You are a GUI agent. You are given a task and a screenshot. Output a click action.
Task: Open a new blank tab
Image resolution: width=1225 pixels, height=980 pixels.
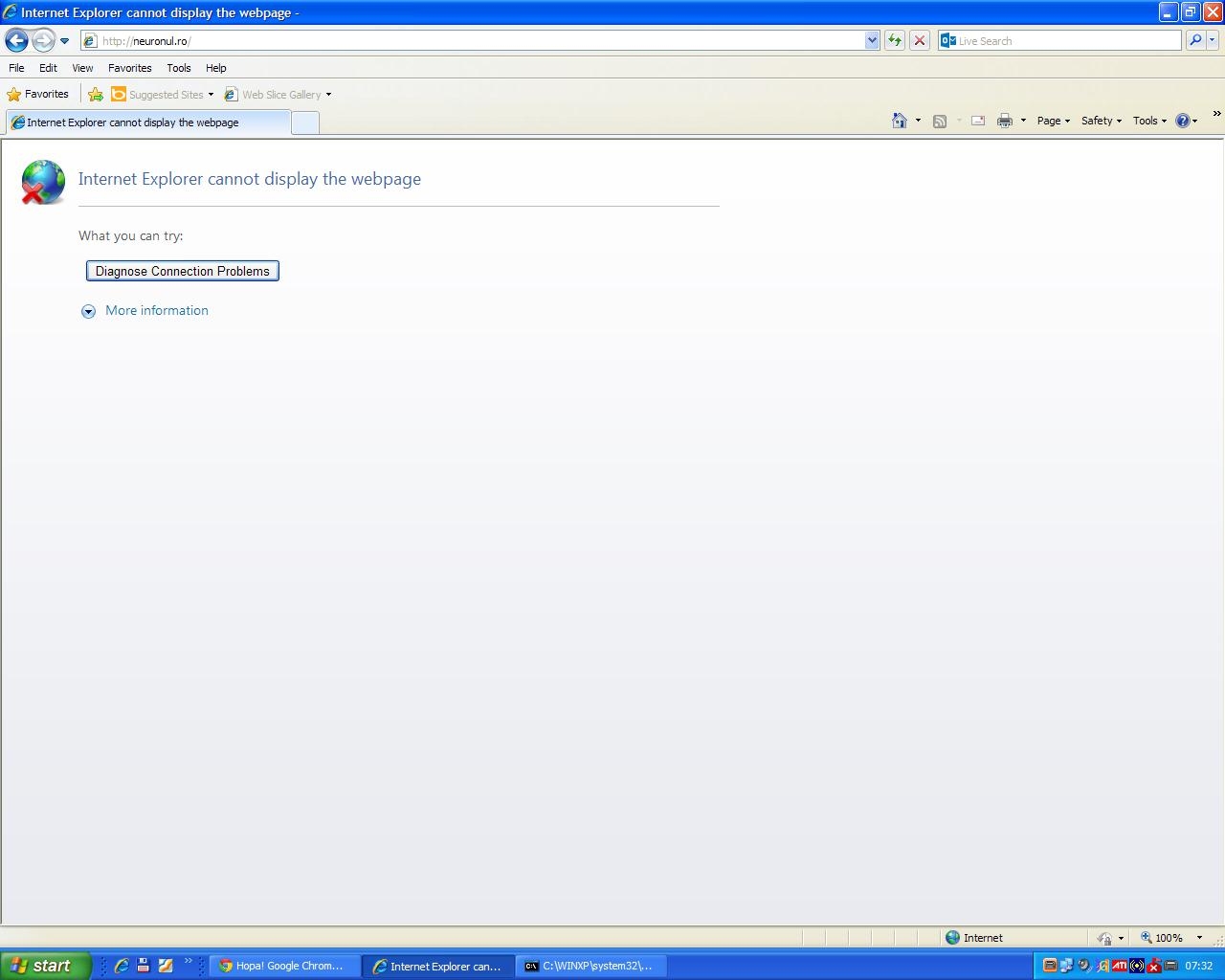pos(304,122)
